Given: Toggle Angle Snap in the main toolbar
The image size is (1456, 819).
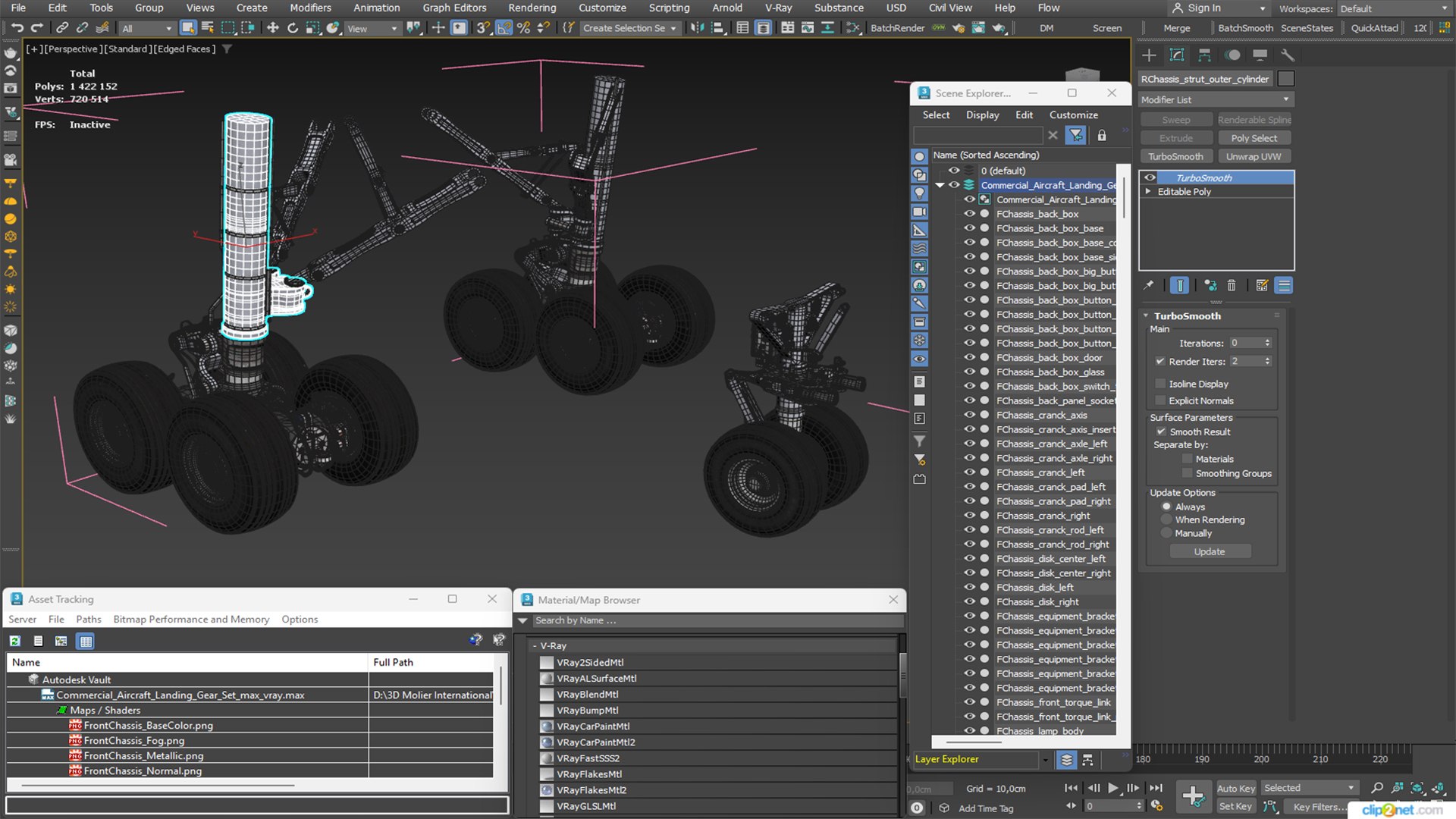Looking at the screenshot, I should point(504,28).
